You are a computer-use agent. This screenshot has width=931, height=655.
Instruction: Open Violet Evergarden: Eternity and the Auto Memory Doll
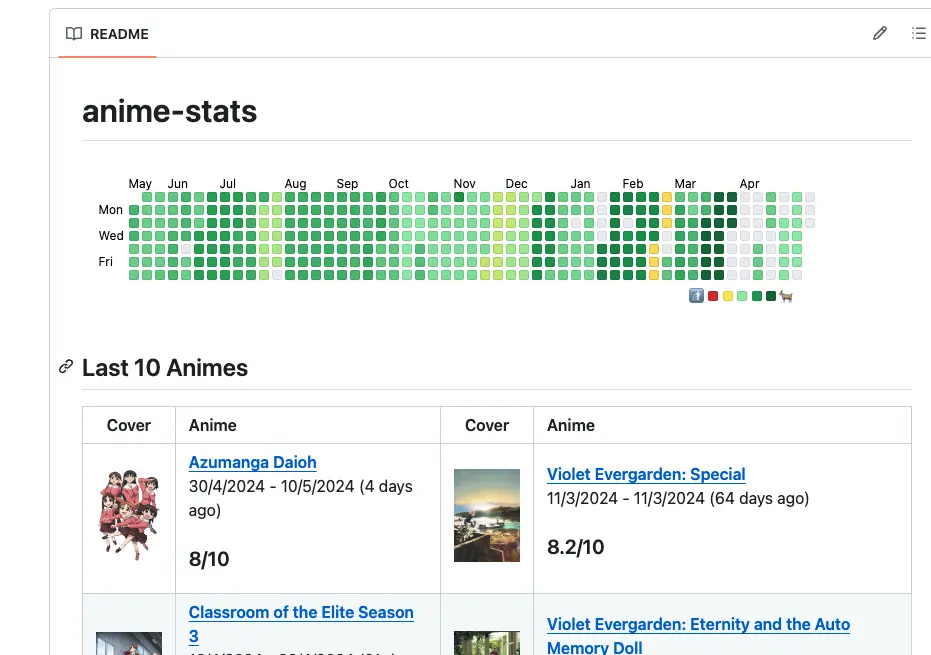click(x=698, y=635)
